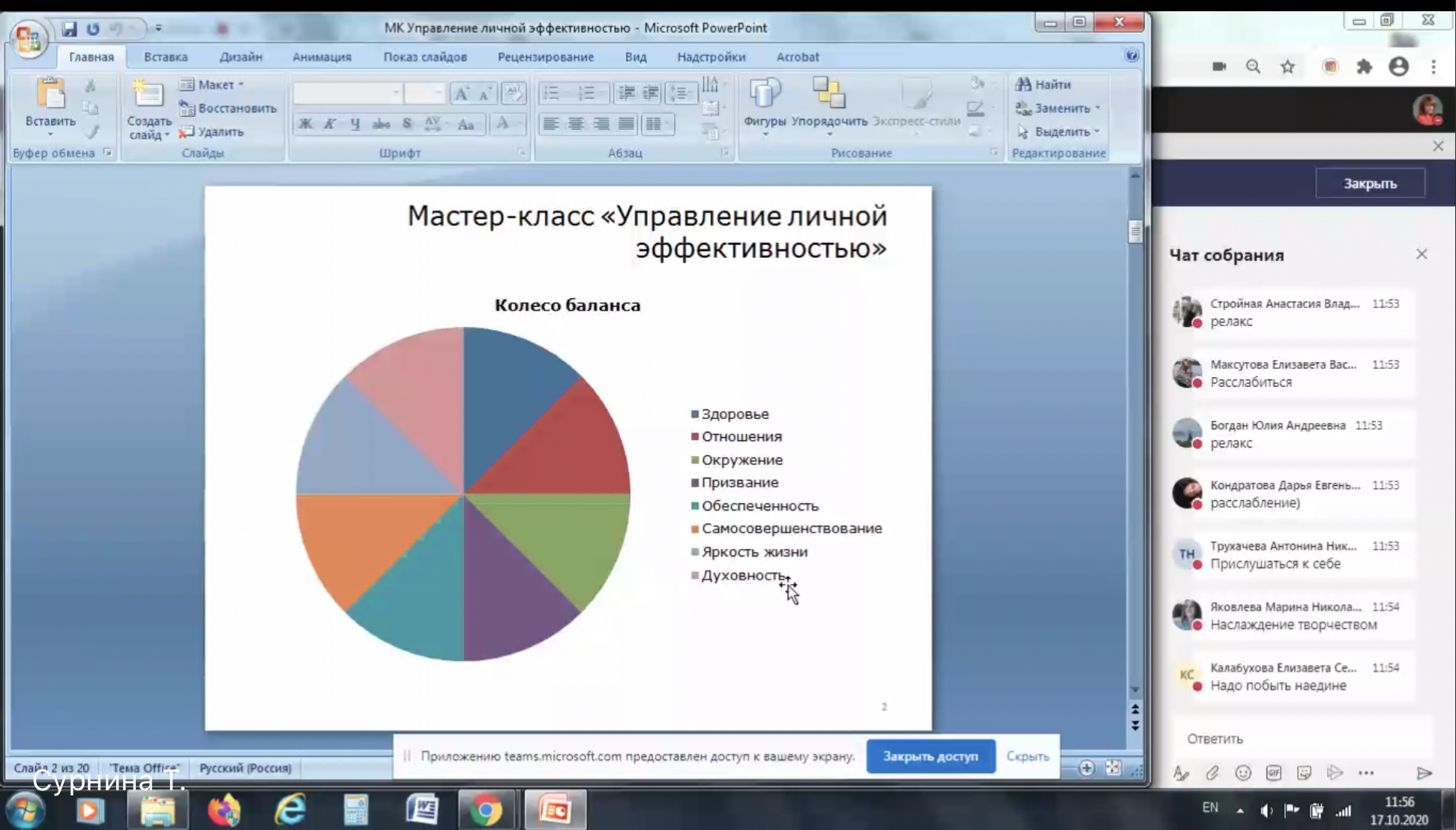
Task: Click the attach file paperclip icon in chat
Action: tap(1212, 773)
